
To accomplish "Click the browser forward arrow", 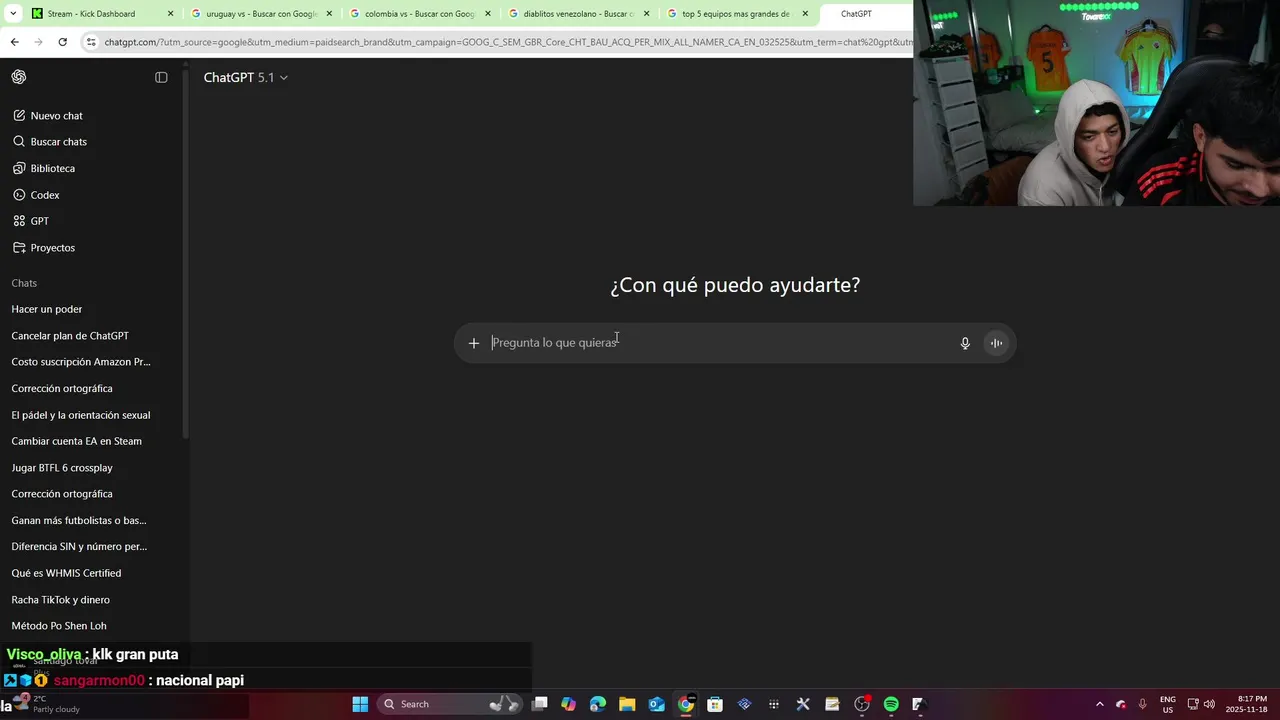I will [x=38, y=42].
